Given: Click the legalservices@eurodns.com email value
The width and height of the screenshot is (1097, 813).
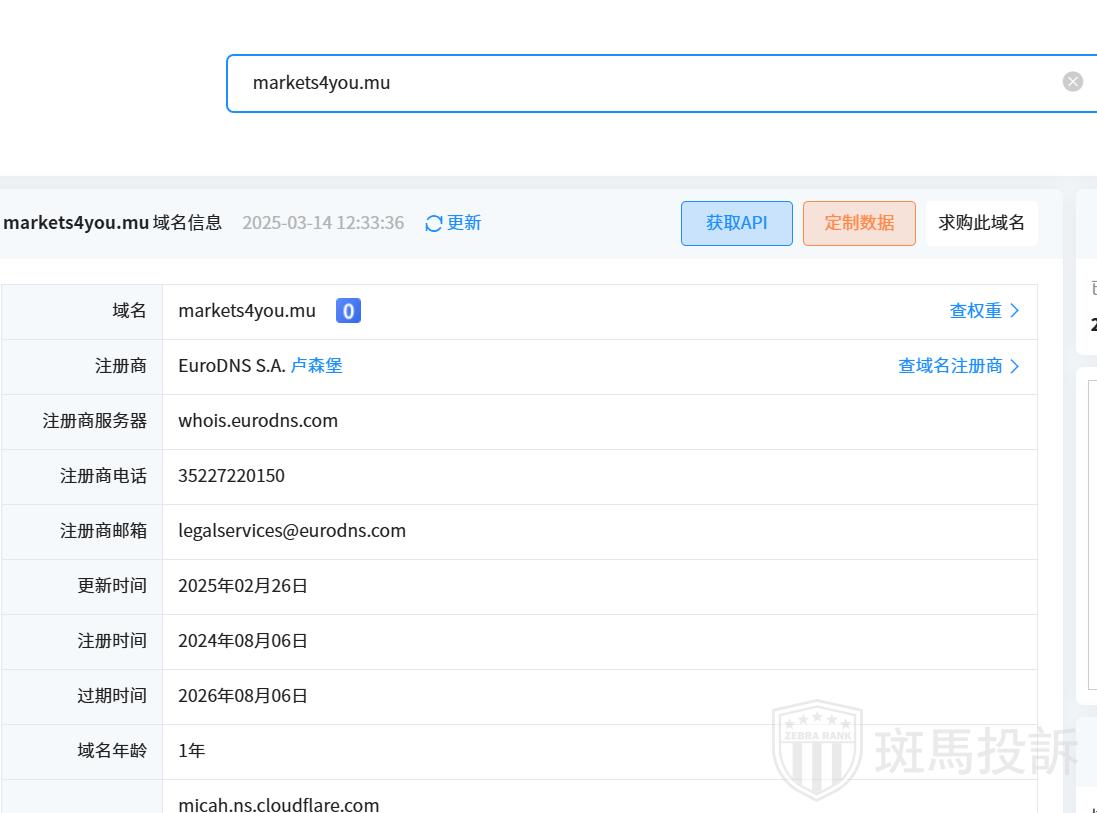Looking at the screenshot, I should 292,531.
